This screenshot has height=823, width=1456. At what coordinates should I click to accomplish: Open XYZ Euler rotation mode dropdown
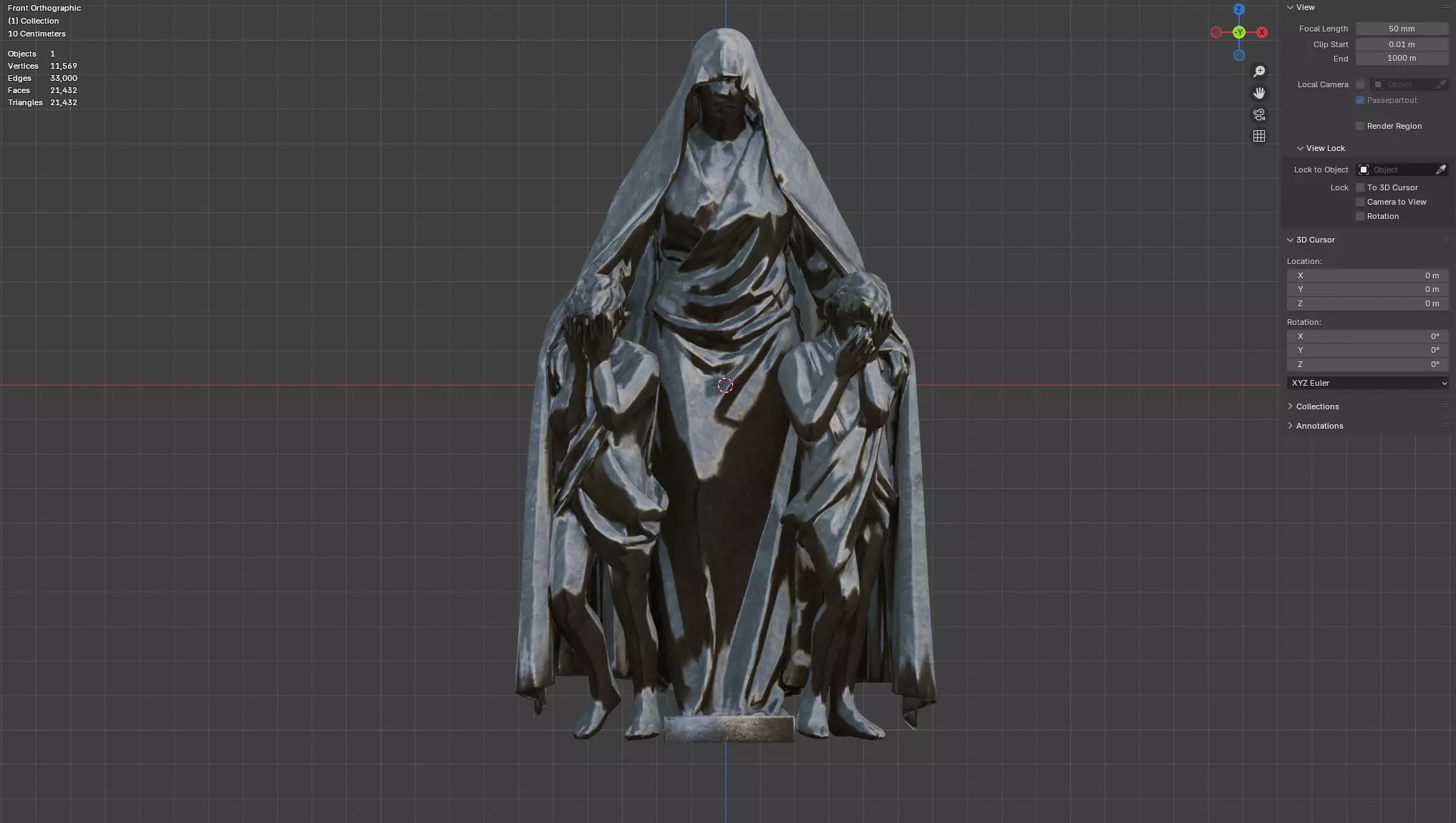(x=1368, y=383)
